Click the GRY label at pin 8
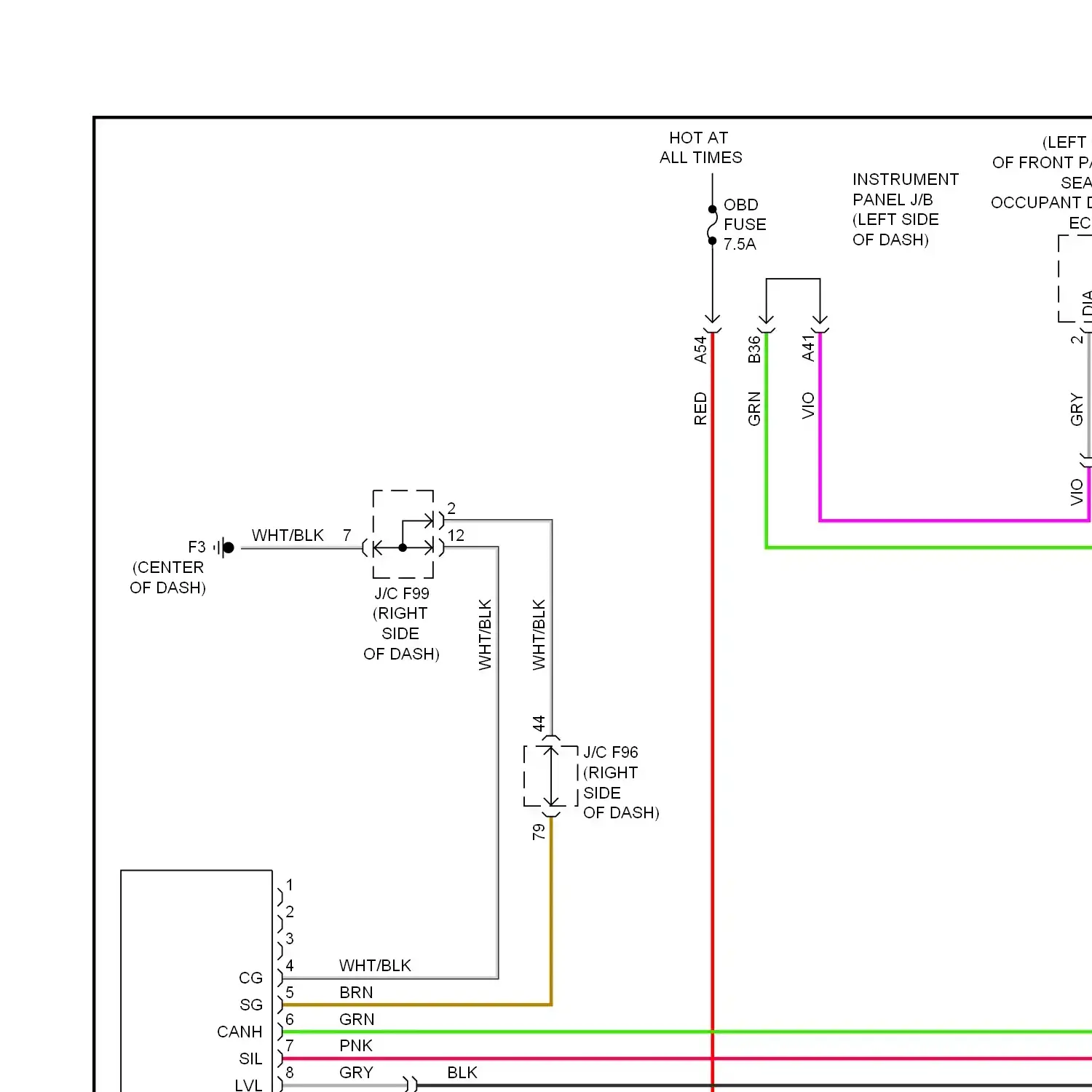This screenshot has width=1092, height=1092. 356,1072
